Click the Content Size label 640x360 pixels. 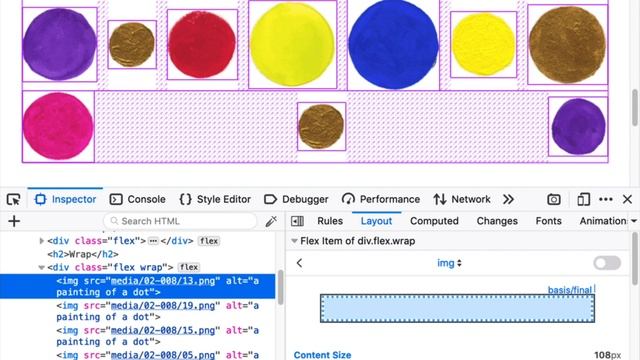[322, 355]
